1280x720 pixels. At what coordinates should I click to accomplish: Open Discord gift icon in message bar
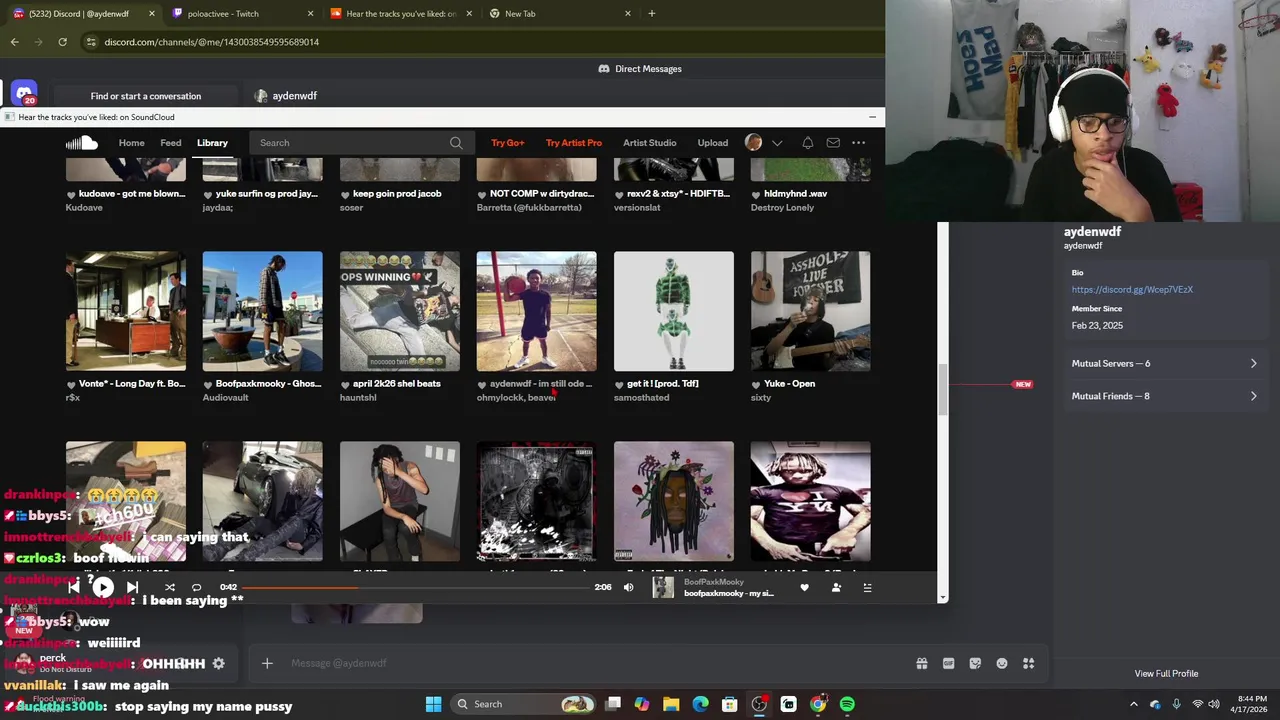922,663
